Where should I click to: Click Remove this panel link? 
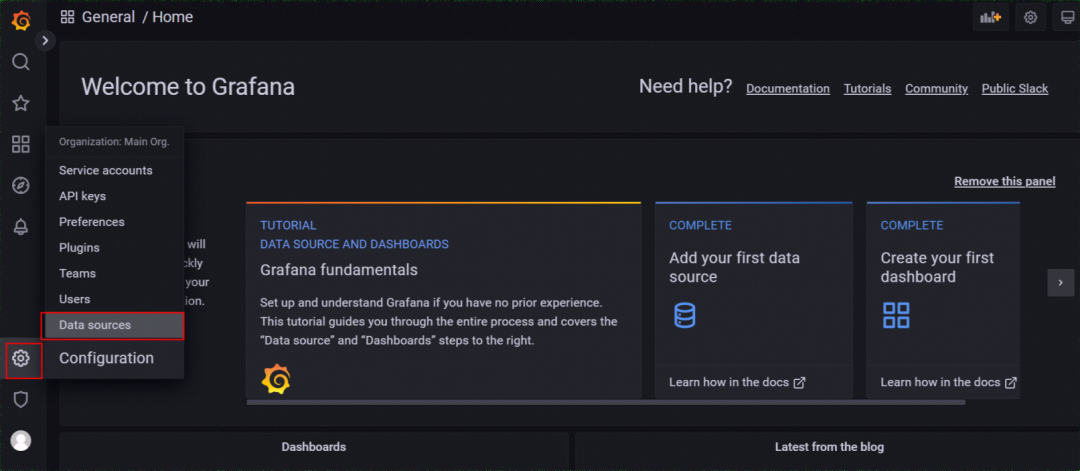(1004, 181)
